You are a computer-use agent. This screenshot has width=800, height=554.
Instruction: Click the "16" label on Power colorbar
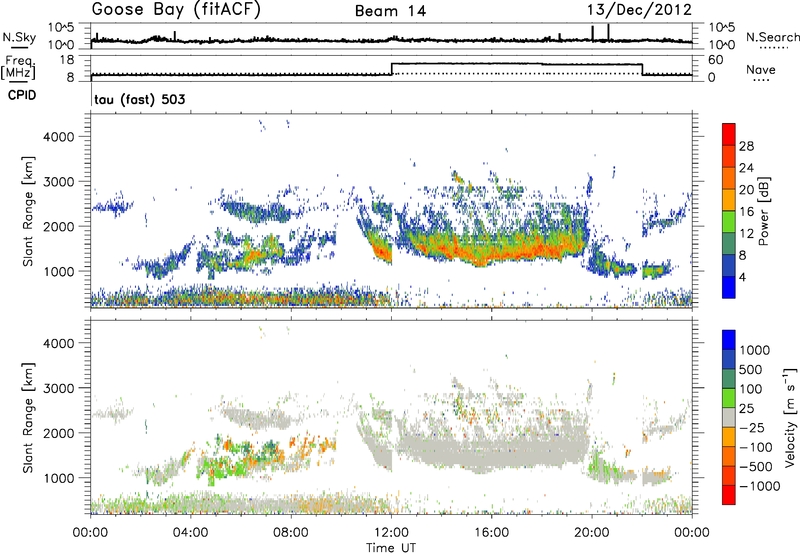pyautogui.click(x=746, y=212)
